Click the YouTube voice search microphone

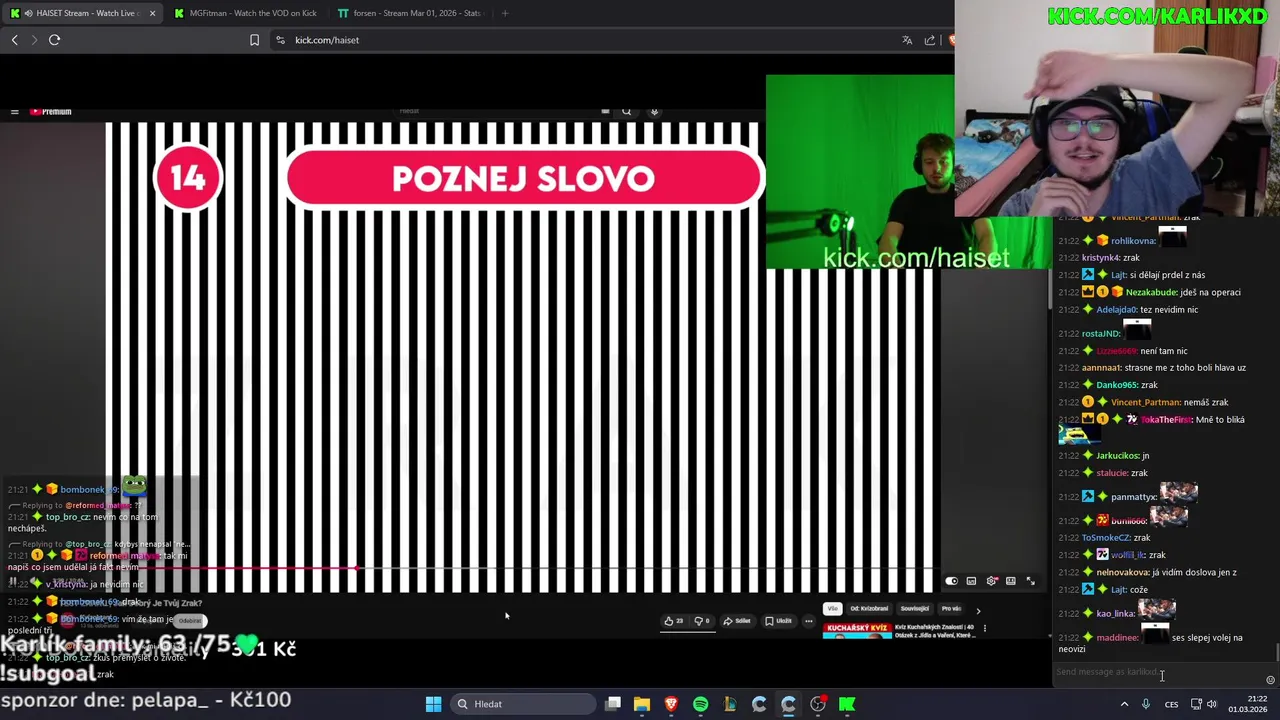coord(654,111)
